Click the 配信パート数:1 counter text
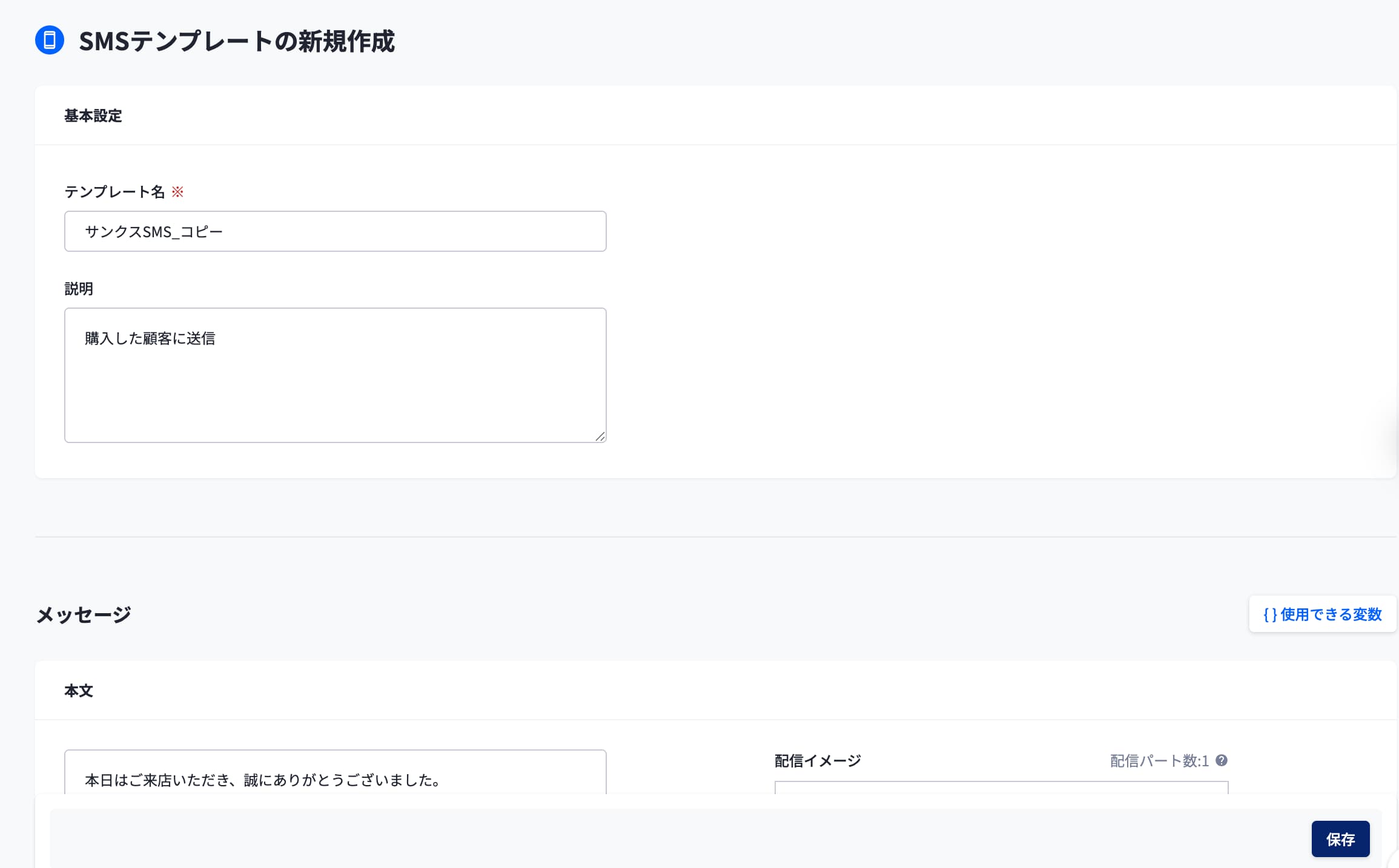 (1159, 761)
